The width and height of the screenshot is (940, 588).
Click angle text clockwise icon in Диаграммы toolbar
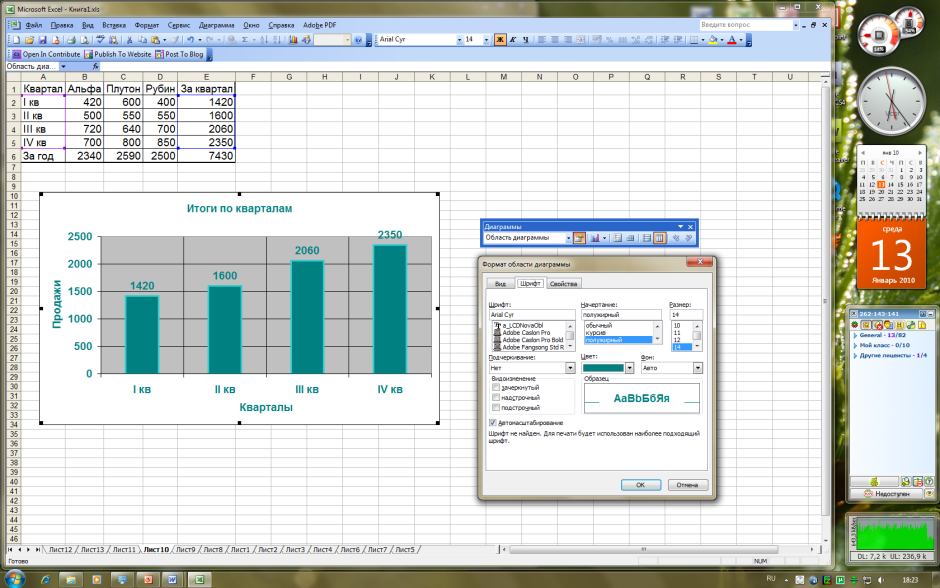point(676,238)
